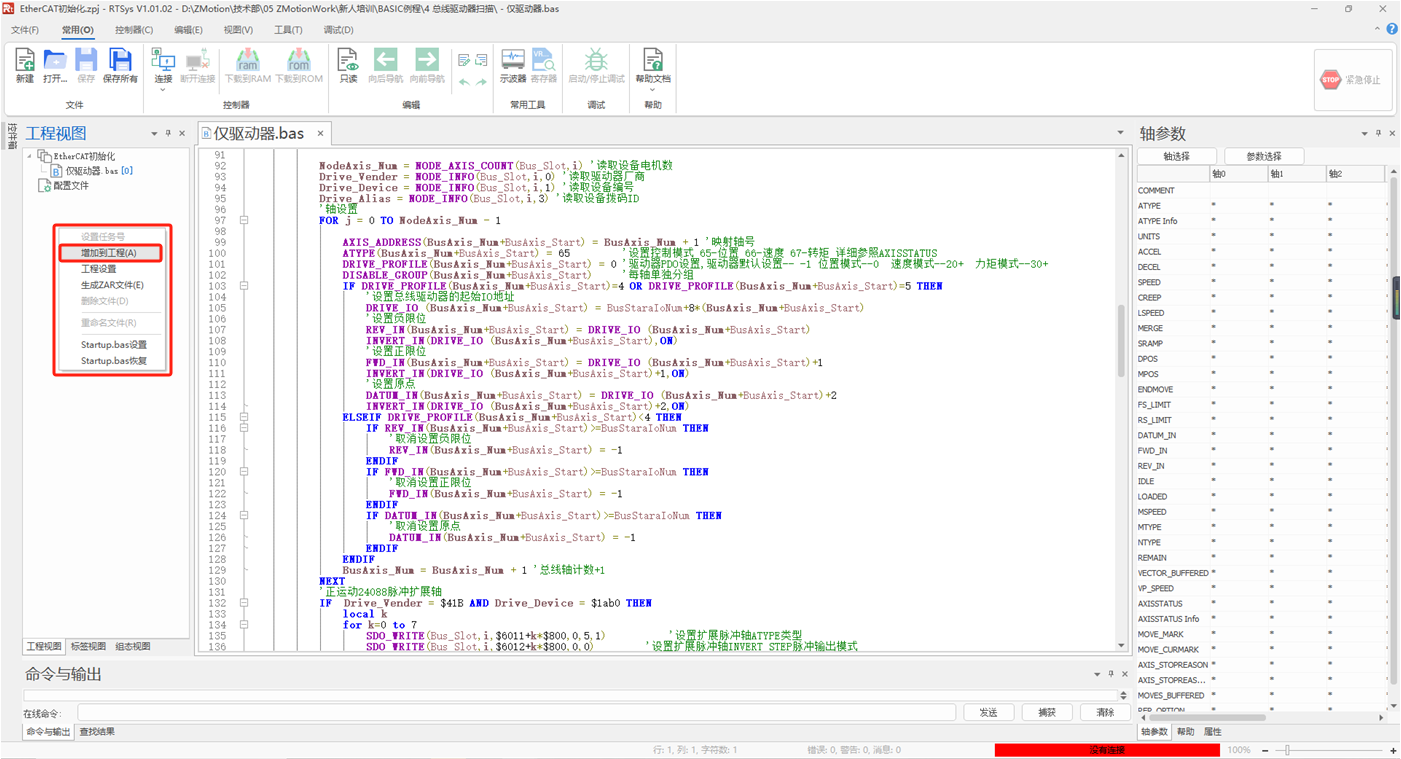
Task: Click the redo arrow in 编辑 group
Action: click(x=481, y=82)
